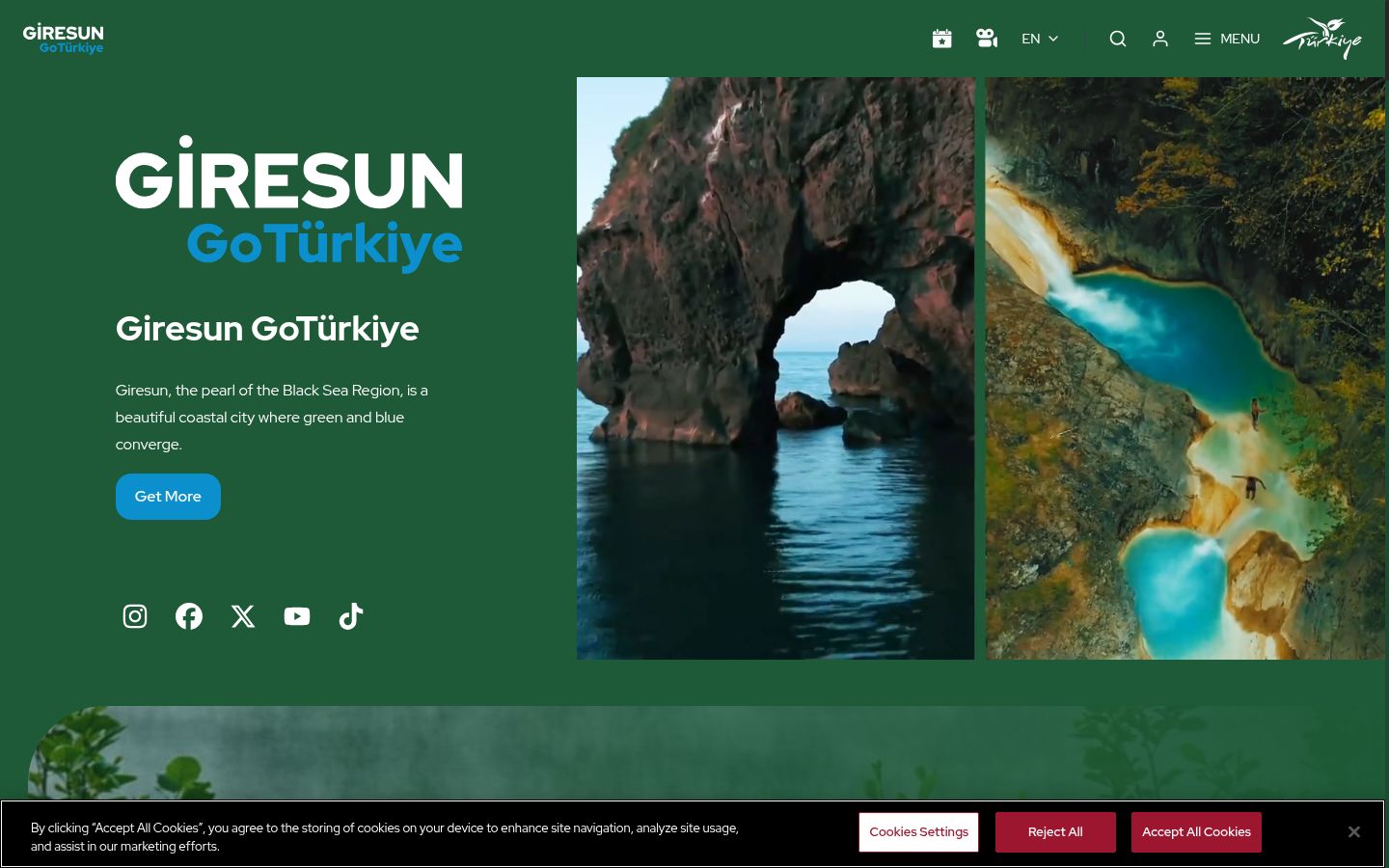Click the Türkiye logo in header
Image resolution: width=1389 pixels, height=868 pixels.
1321,39
